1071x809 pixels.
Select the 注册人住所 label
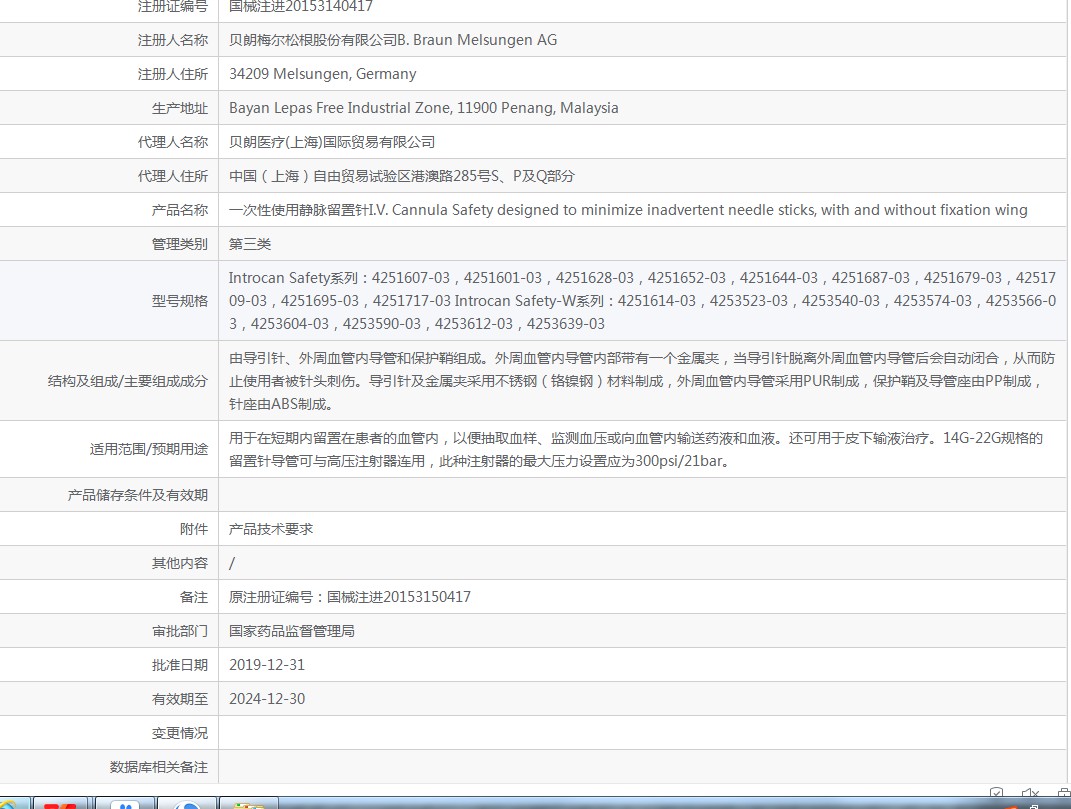[x=173, y=74]
